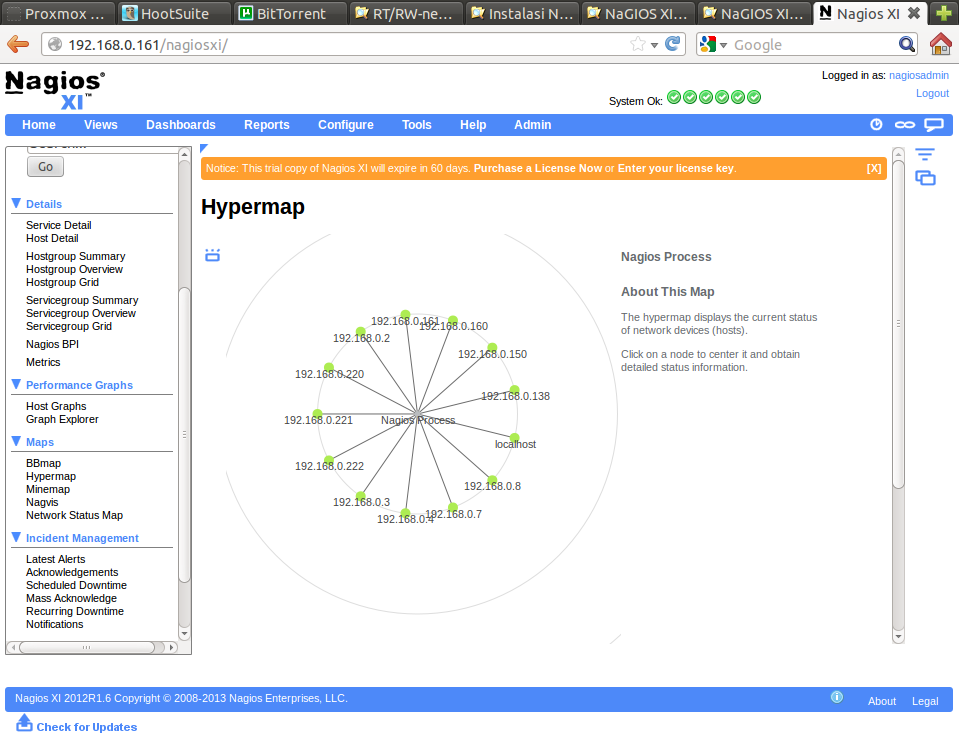The width and height of the screenshot is (959, 744).
Task: Click the Check for Updates upload icon
Action: pyautogui.click(x=25, y=723)
